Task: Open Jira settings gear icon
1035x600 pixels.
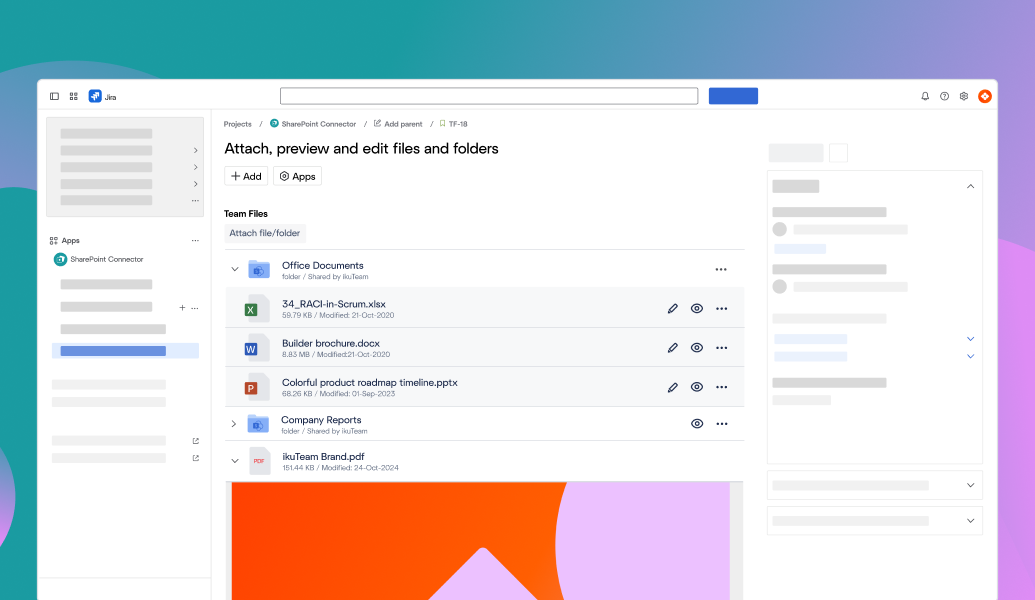Action: pyautogui.click(x=964, y=95)
